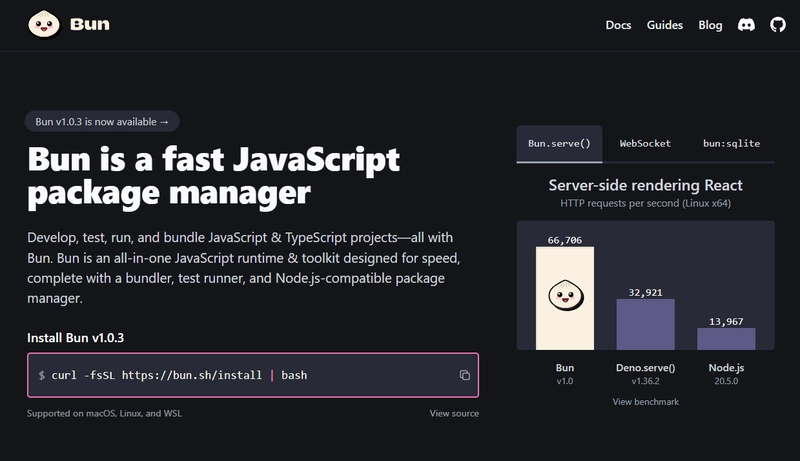Click the '13,967' value label

point(726,322)
